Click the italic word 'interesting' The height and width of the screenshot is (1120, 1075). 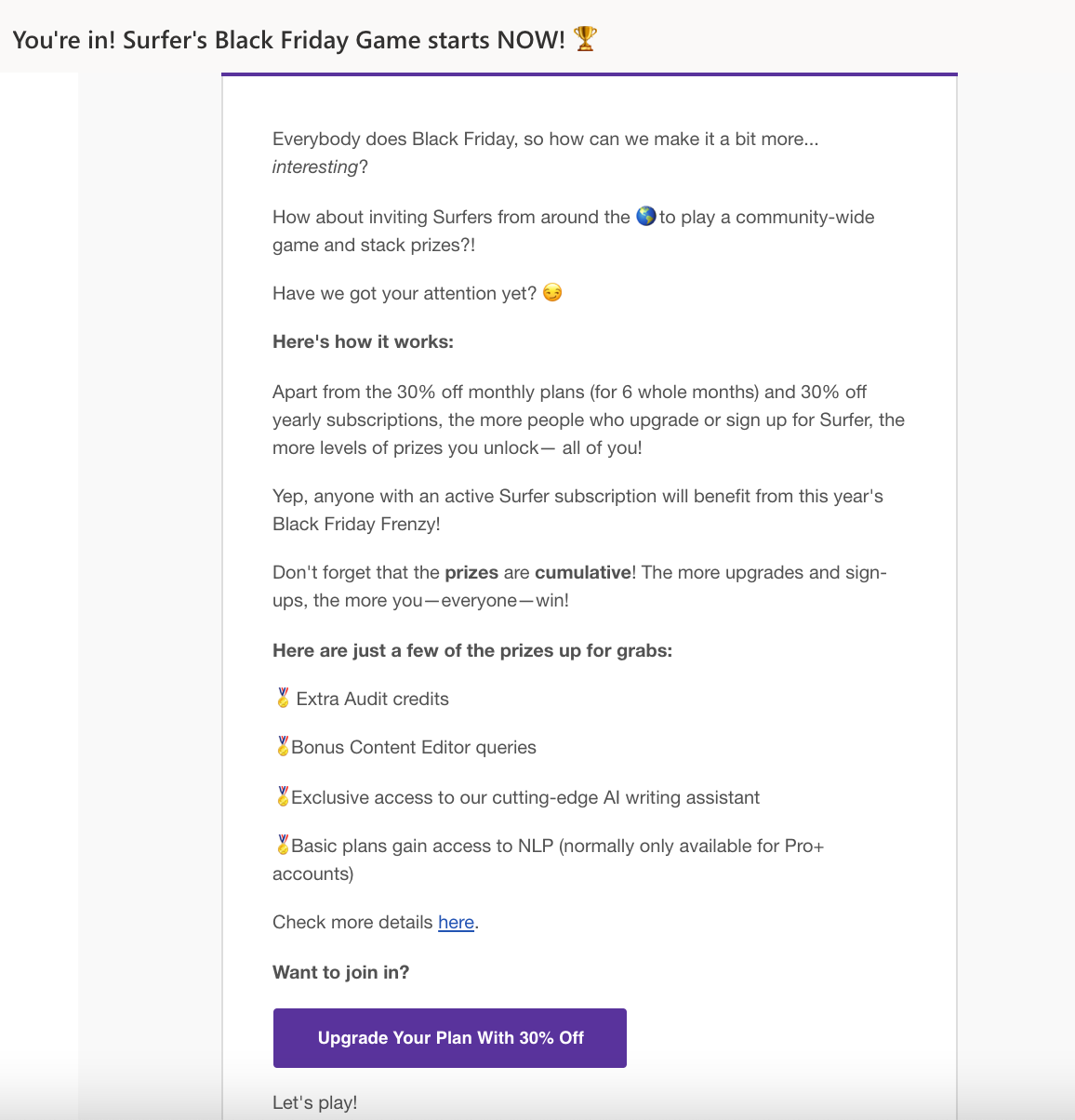314,167
